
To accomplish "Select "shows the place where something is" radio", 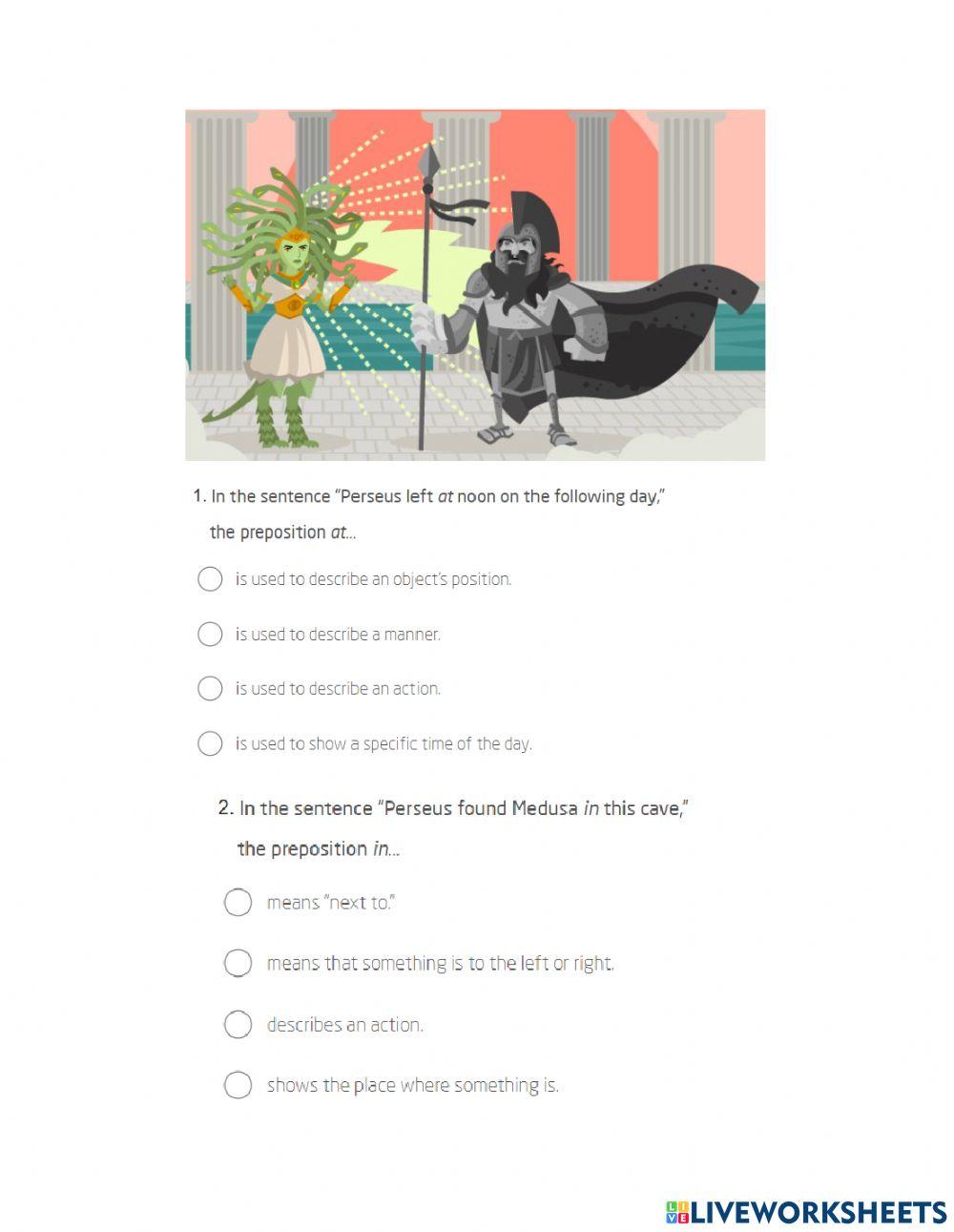I will [x=238, y=1085].
